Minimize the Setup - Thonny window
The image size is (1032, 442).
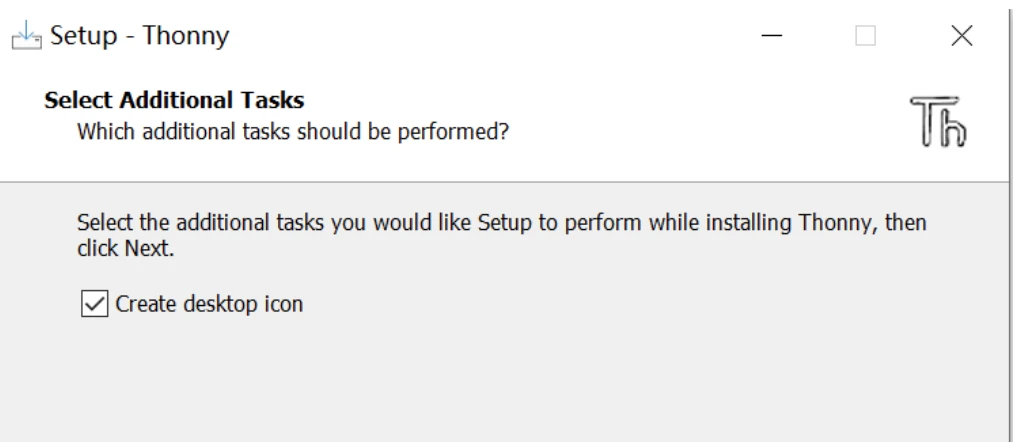coord(771,38)
